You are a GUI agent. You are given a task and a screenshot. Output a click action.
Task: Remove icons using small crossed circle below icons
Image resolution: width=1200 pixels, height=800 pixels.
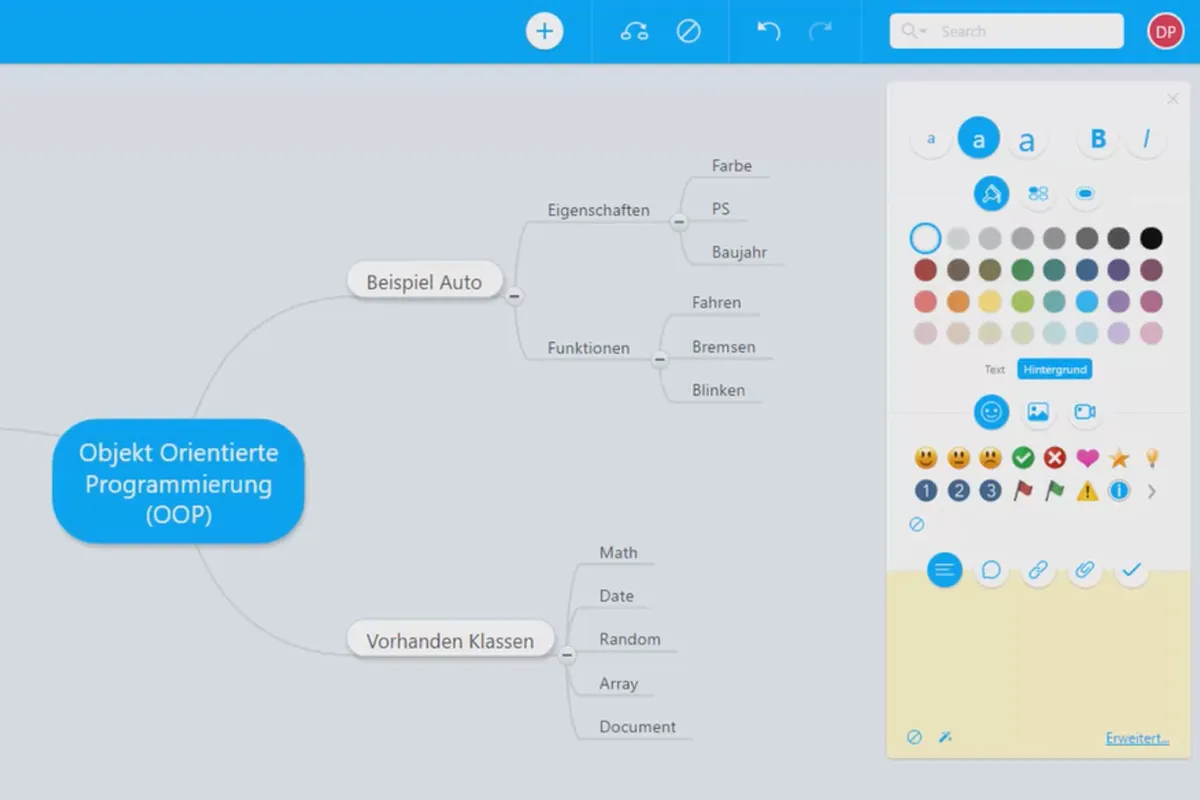(x=917, y=524)
